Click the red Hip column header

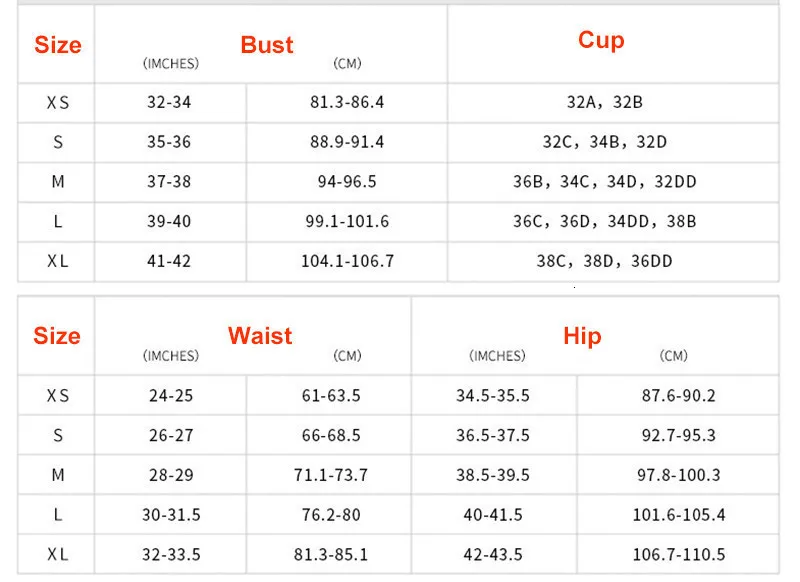582,336
